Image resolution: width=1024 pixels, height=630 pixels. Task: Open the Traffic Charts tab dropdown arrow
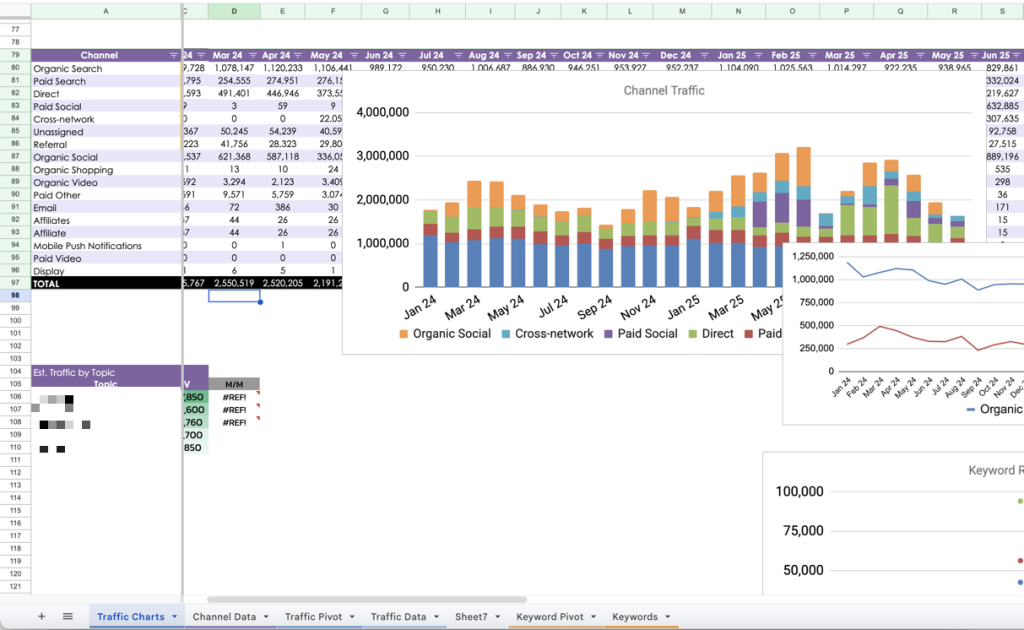(175, 617)
